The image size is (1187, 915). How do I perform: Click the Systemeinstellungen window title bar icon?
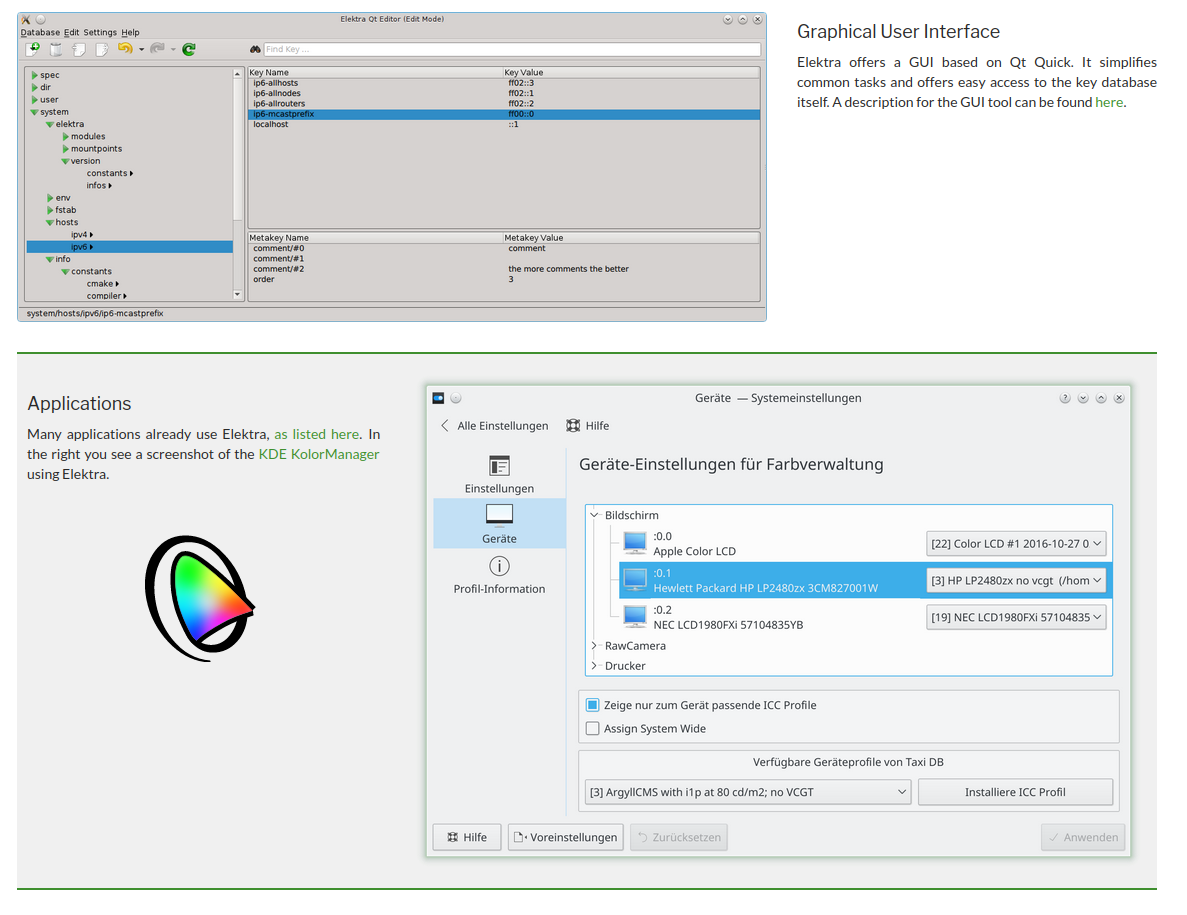(x=438, y=398)
